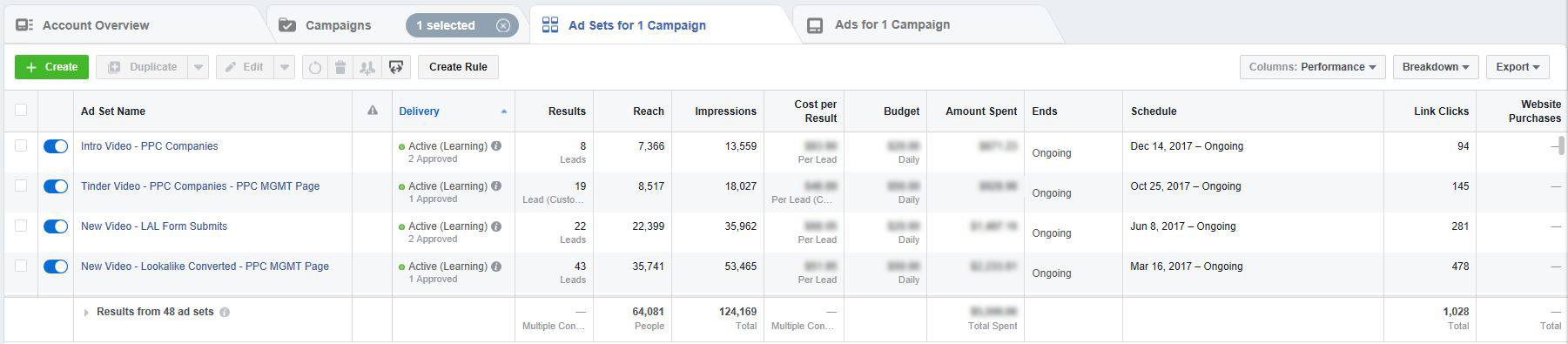The image size is (1568, 344).
Task: Click the import/export arrows toolbar icon
Action: click(x=396, y=67)
